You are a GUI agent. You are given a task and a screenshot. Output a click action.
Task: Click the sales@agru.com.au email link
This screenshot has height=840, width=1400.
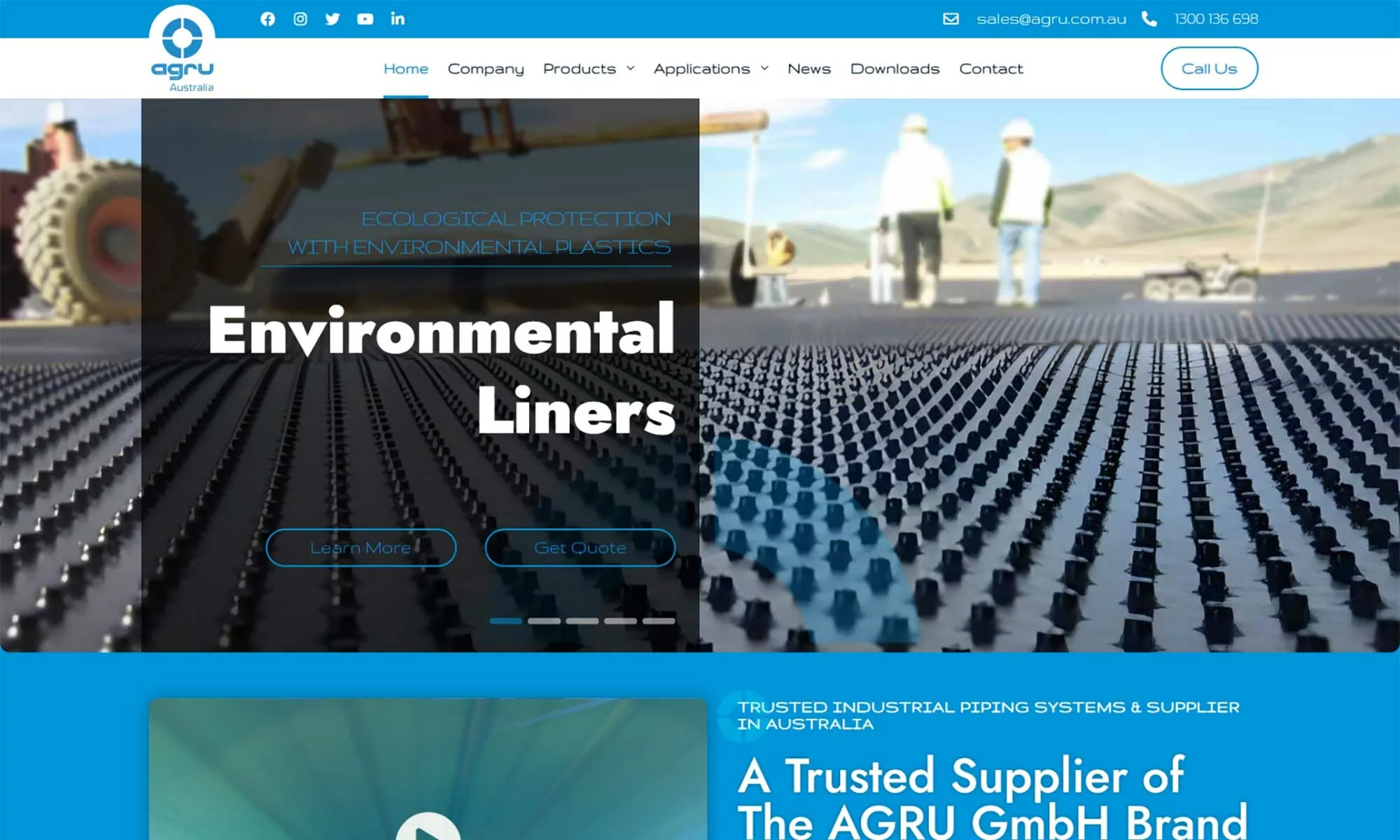pos(1051,19)
